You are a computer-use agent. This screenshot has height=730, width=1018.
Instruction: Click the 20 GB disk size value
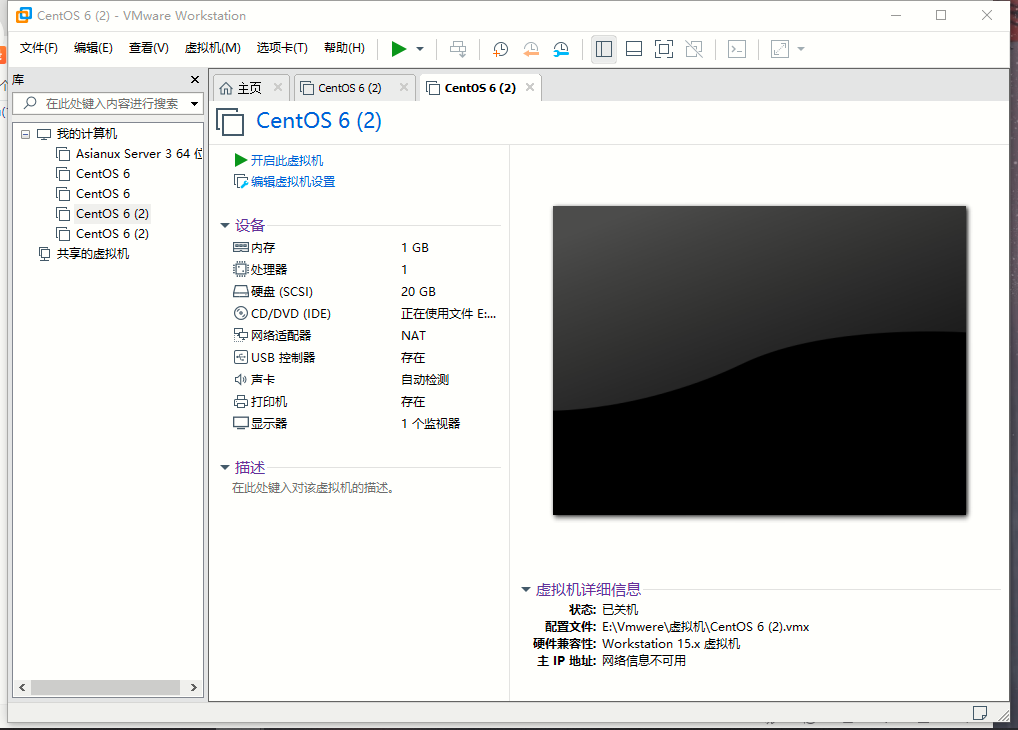click(418, 292)
